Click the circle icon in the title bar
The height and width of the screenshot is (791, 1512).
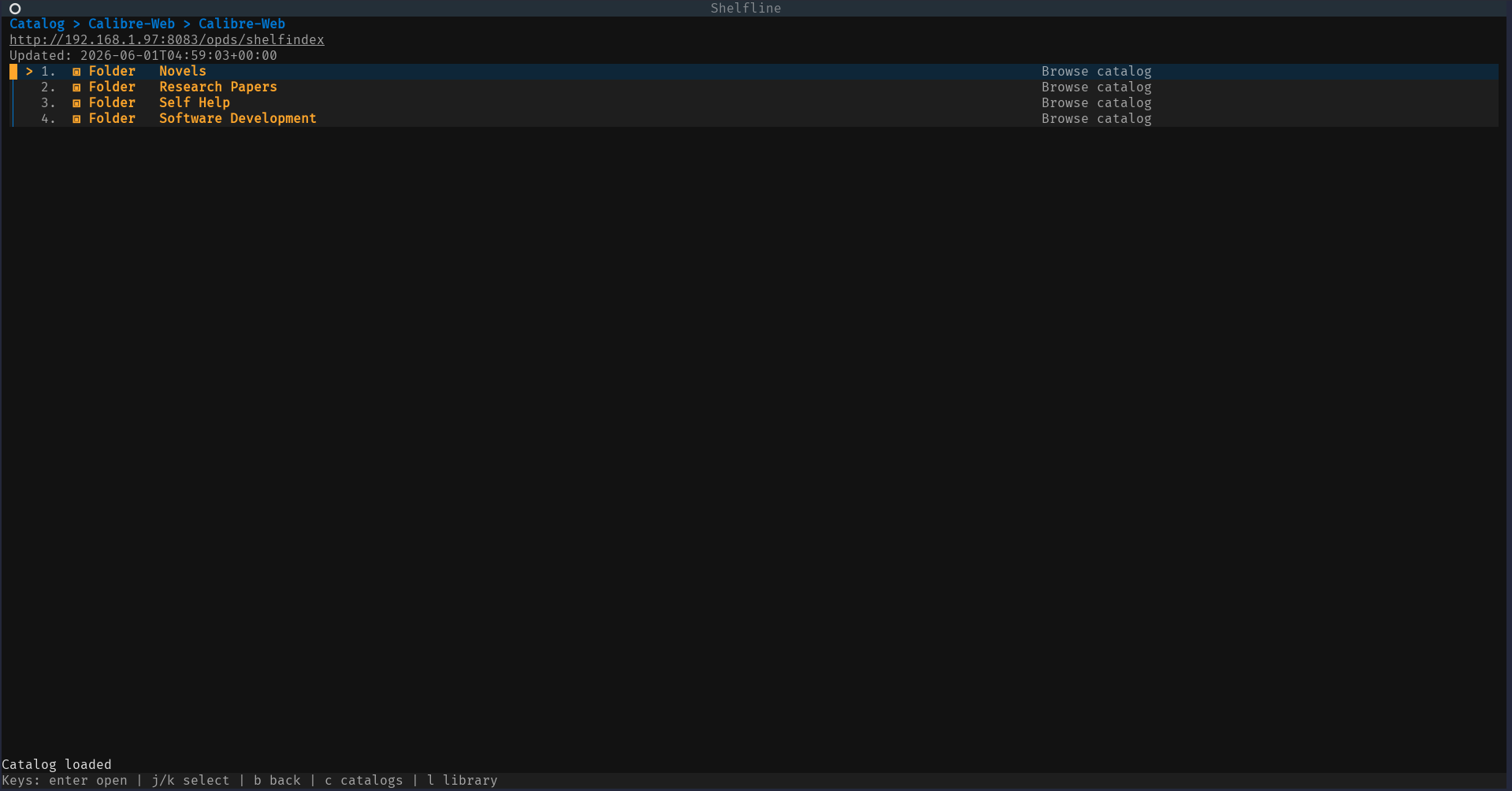(15, 9)
